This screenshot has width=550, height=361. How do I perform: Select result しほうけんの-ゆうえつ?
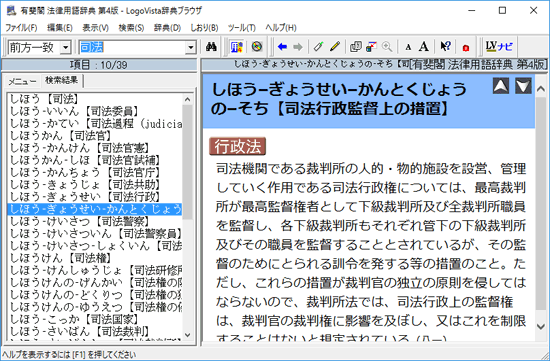point(95,307)
